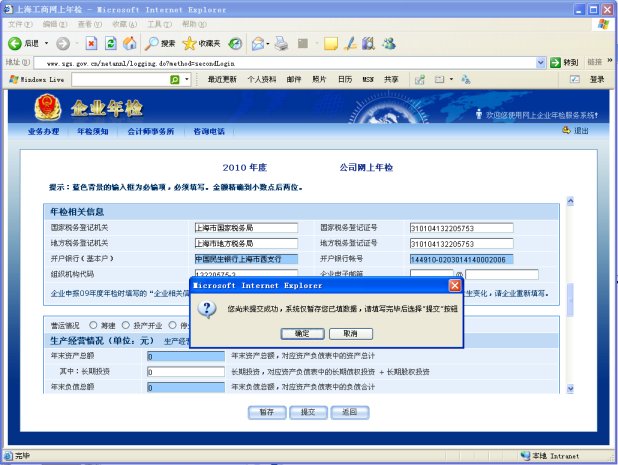Viewport: 618px width, 465px height.
Task: Go to the Home page icon
Action: (x=129, y=44)
